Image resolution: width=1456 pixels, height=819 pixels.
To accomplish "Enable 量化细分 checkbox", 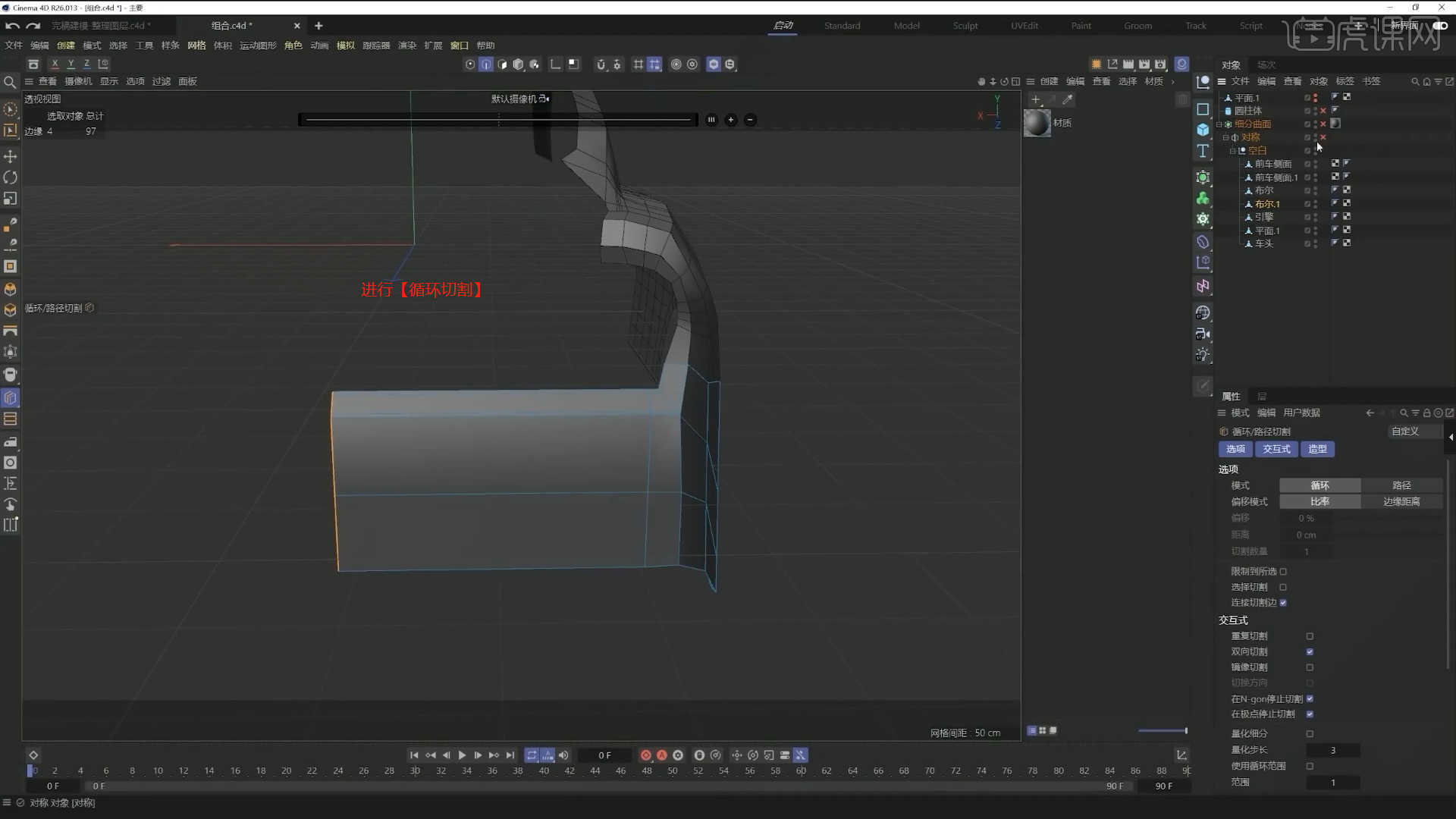I will [x=1310, y=734].
